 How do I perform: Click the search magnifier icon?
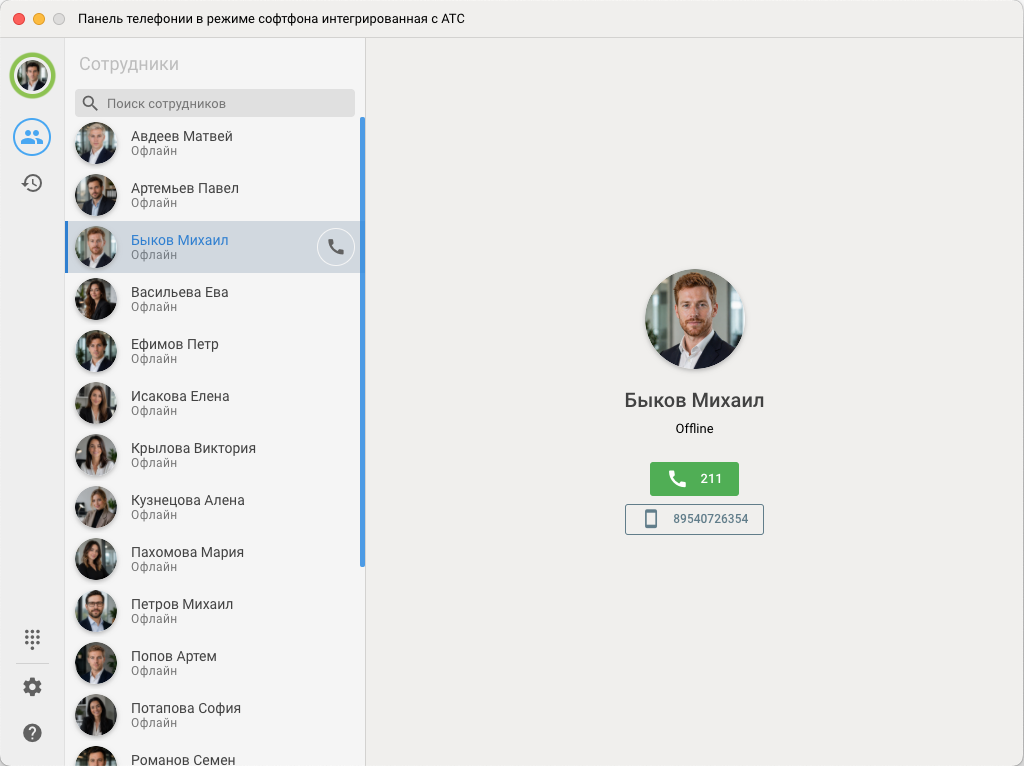click(90, 103)
